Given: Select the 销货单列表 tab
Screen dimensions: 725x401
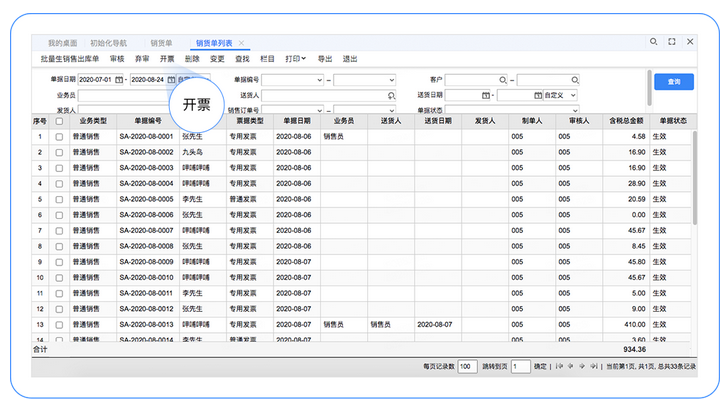Looking at the screenshot, I should 214,43.
